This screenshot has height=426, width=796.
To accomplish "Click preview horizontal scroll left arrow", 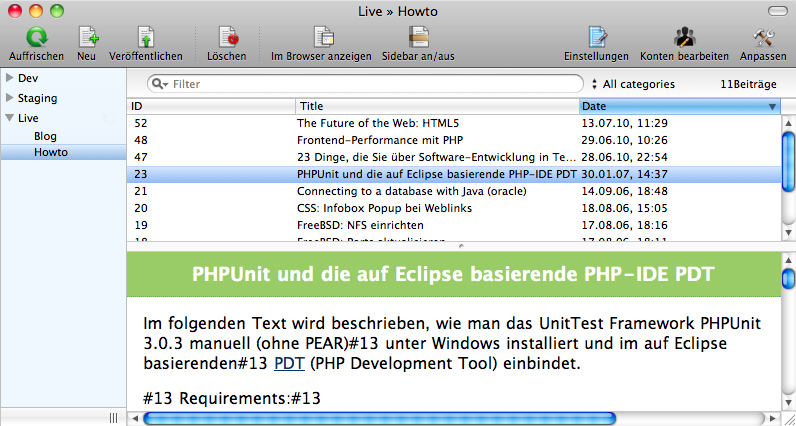I will click(x=135, y=418).
